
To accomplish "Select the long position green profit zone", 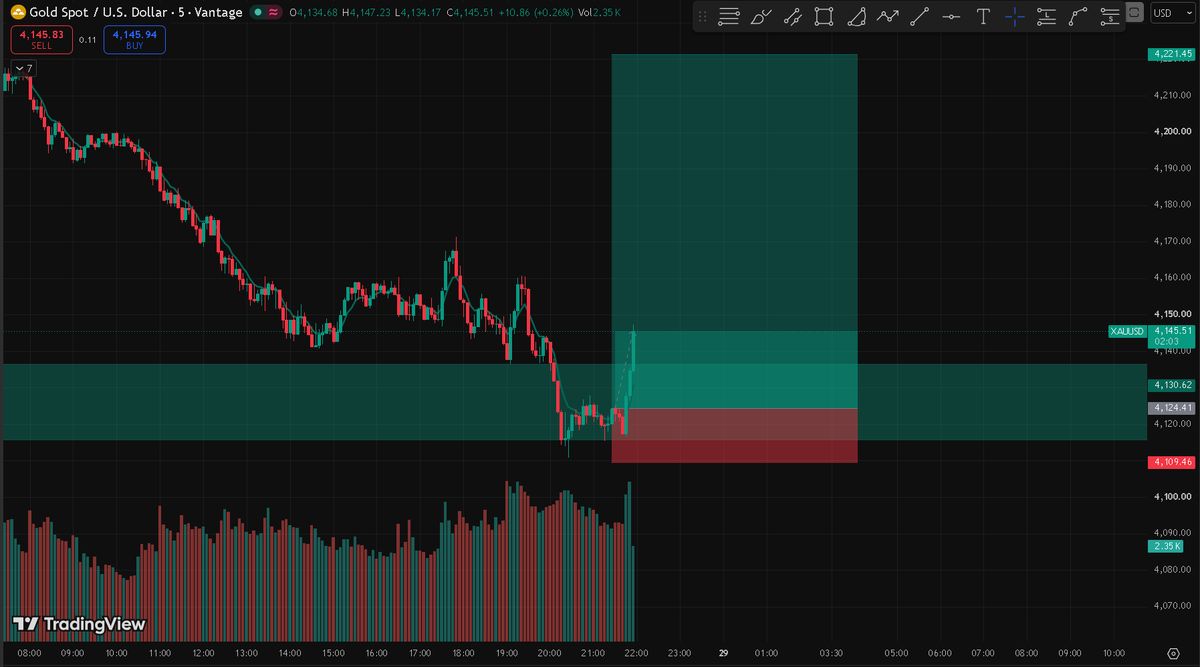I will point(735,231).
